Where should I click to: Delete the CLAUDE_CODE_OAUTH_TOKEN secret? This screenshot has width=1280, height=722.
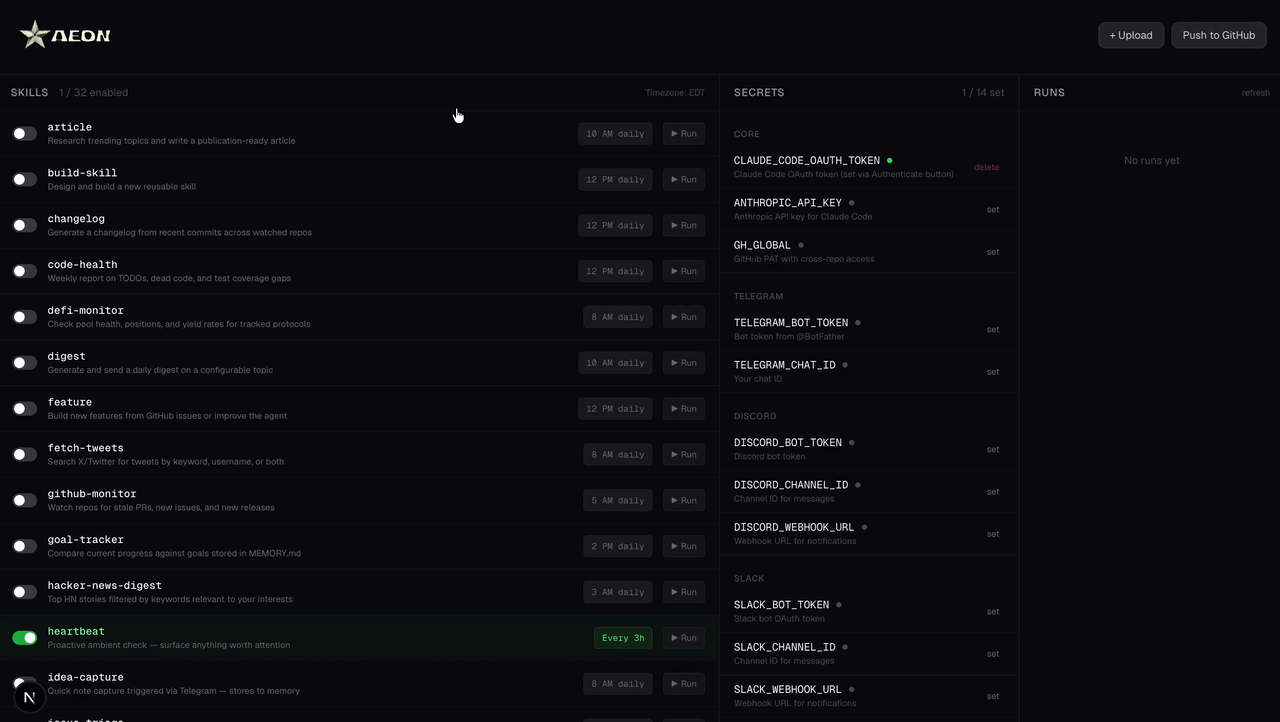[986, 167]
